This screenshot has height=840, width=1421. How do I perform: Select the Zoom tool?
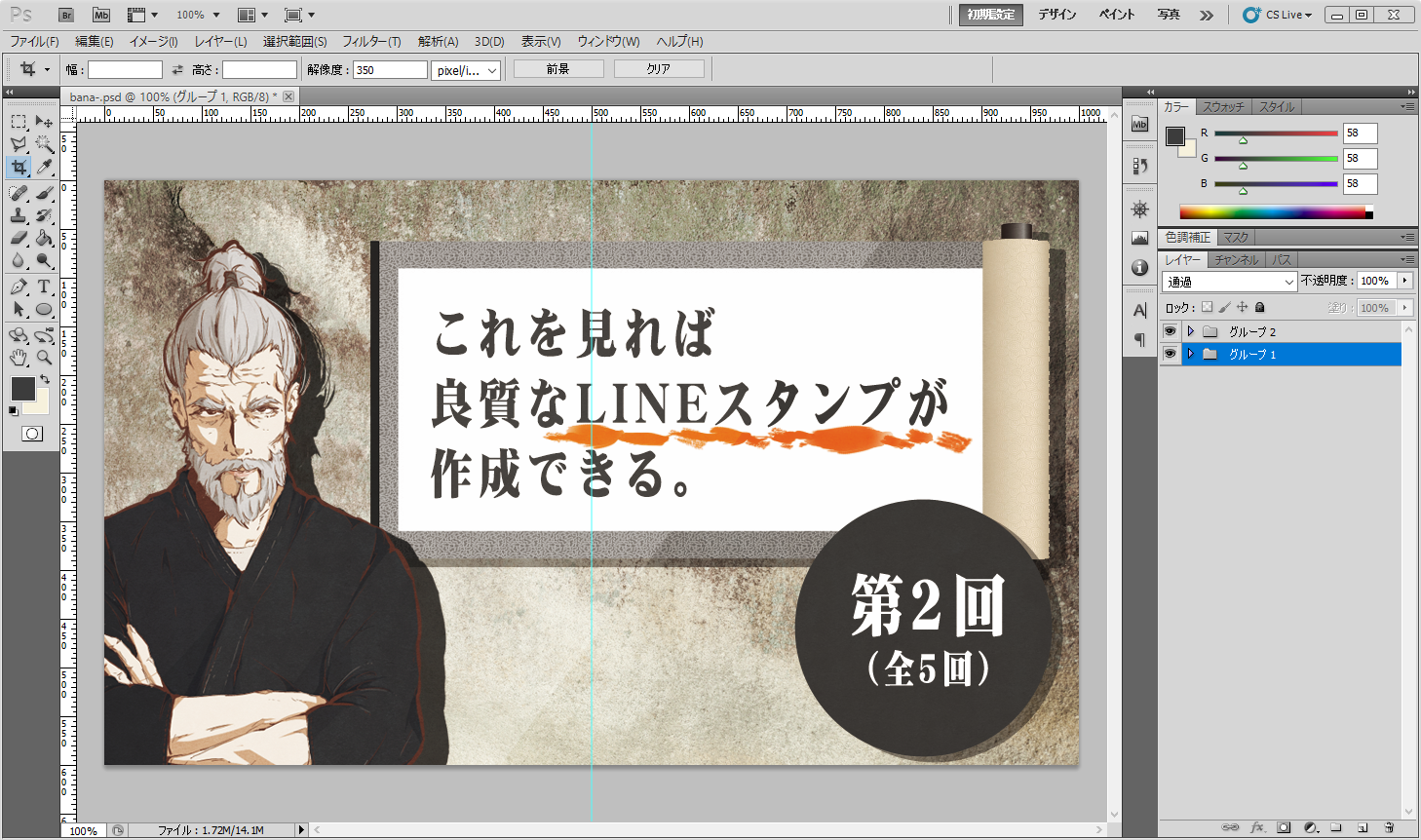tap(44, 358)
